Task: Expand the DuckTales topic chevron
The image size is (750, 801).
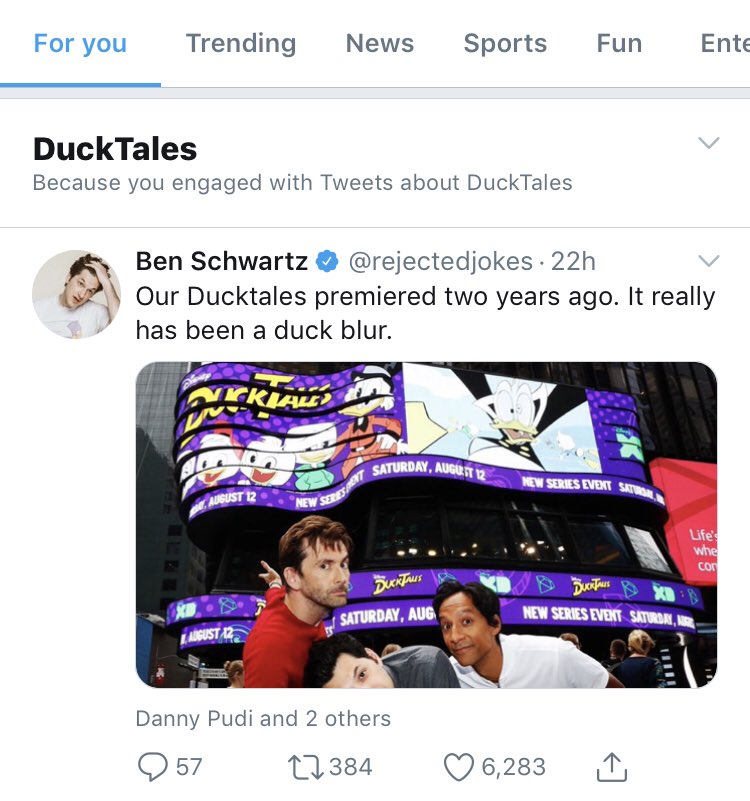Action: click(708, 143)
